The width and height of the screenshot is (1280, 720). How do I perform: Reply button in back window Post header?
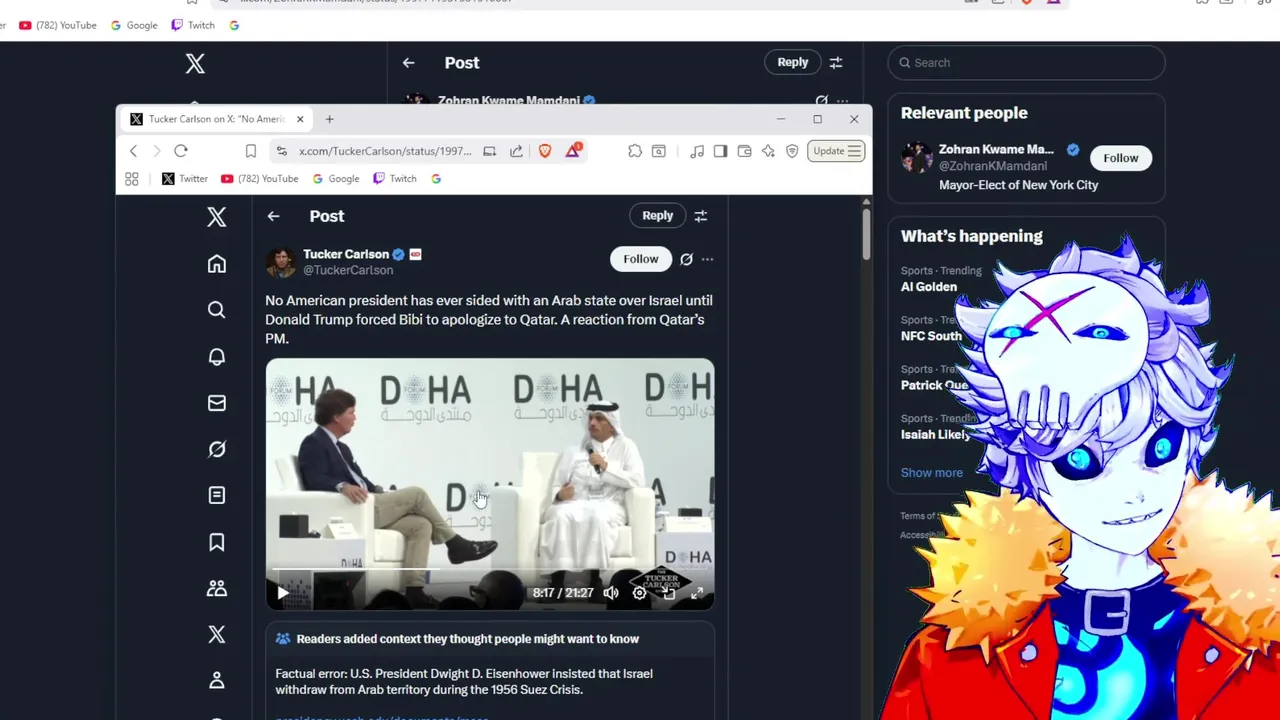[x=793, y=63]
